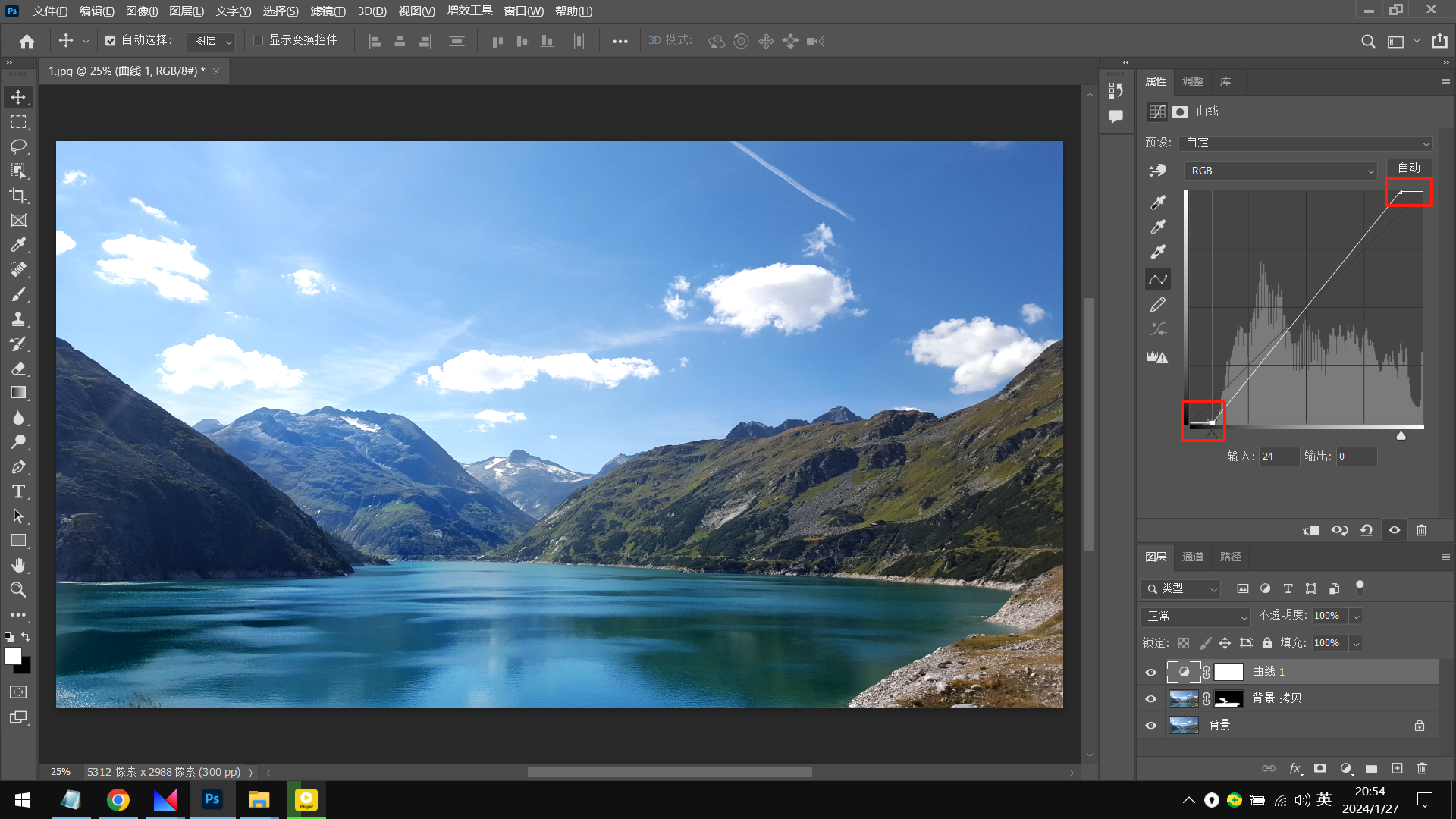This screenshot has width=1456, height=819.
Task: Open the auto-select 图层 dropdown
Action: 211,41
